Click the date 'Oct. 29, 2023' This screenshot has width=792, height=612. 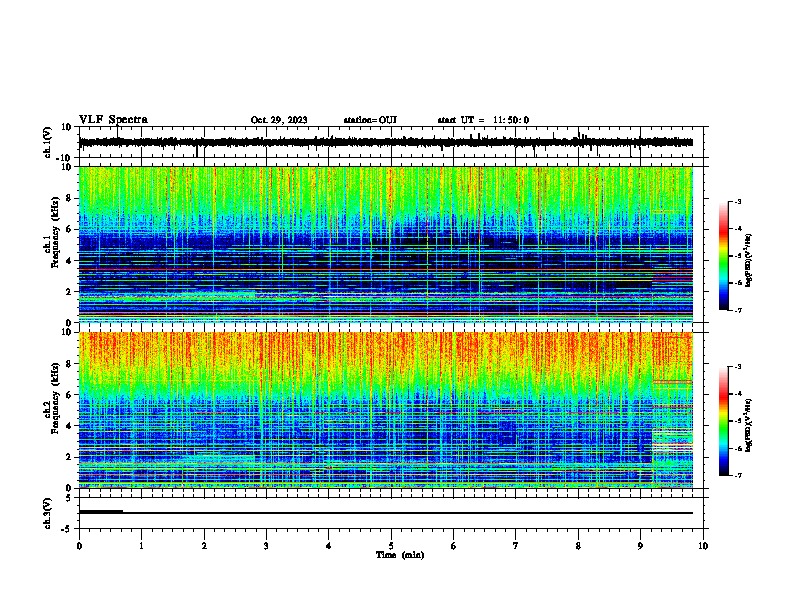click(279, 120)
